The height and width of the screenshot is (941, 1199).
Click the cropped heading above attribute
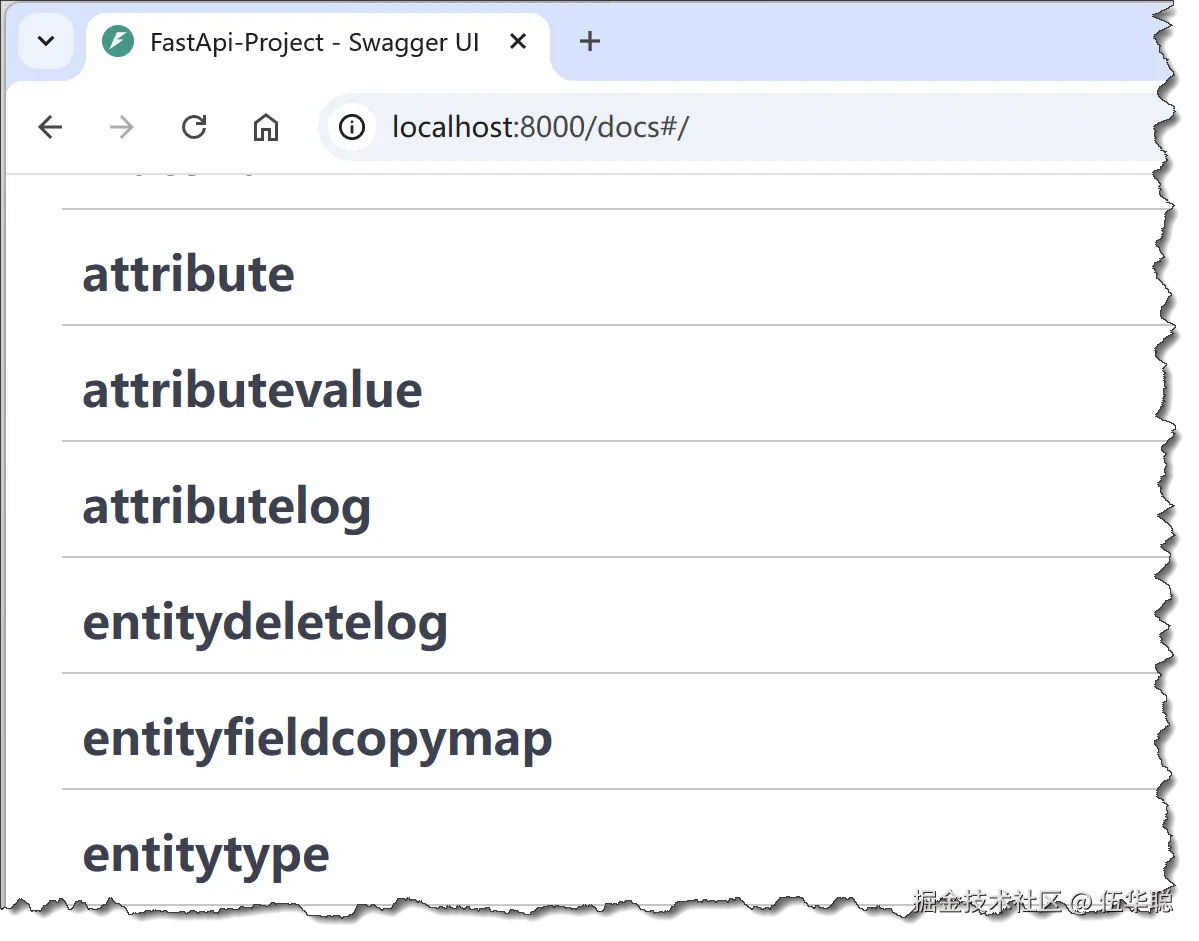pyautogui.click(x=180, y=180)
